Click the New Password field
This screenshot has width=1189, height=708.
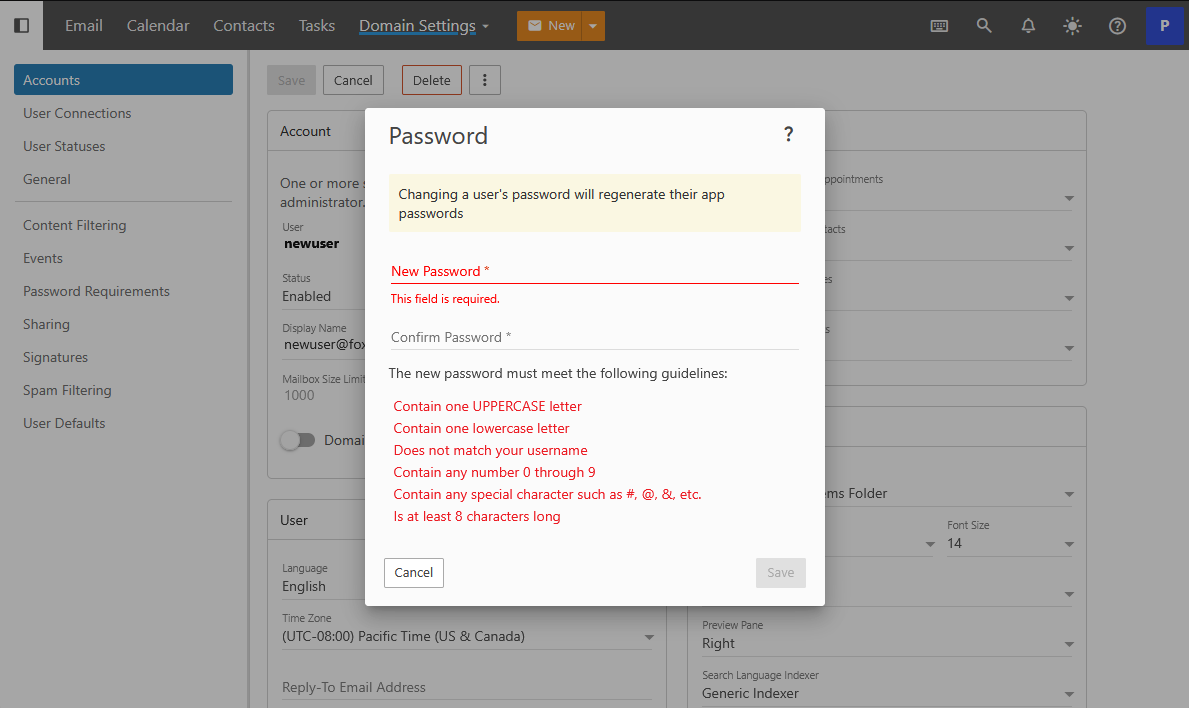pos(594,271)
